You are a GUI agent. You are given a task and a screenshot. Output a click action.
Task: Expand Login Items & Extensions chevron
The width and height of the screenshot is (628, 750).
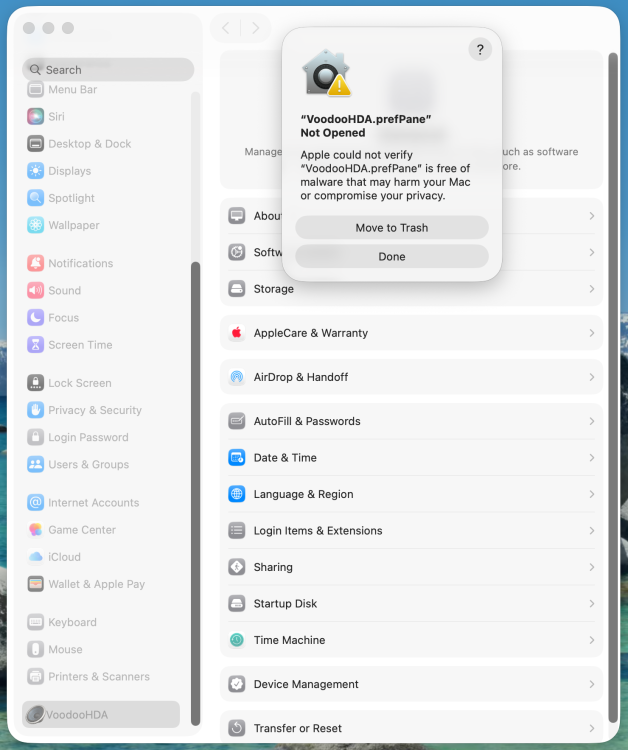coord(592,531)
